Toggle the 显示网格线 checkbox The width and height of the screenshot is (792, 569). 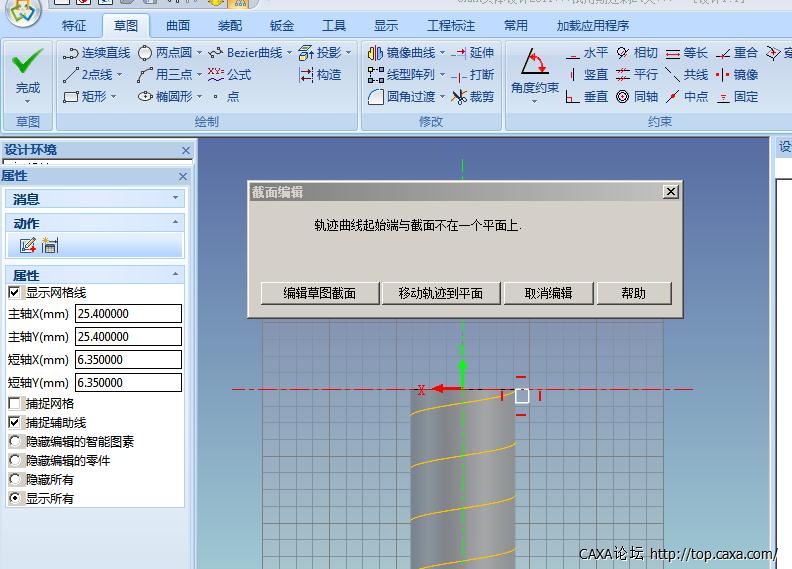coord(14,292)
